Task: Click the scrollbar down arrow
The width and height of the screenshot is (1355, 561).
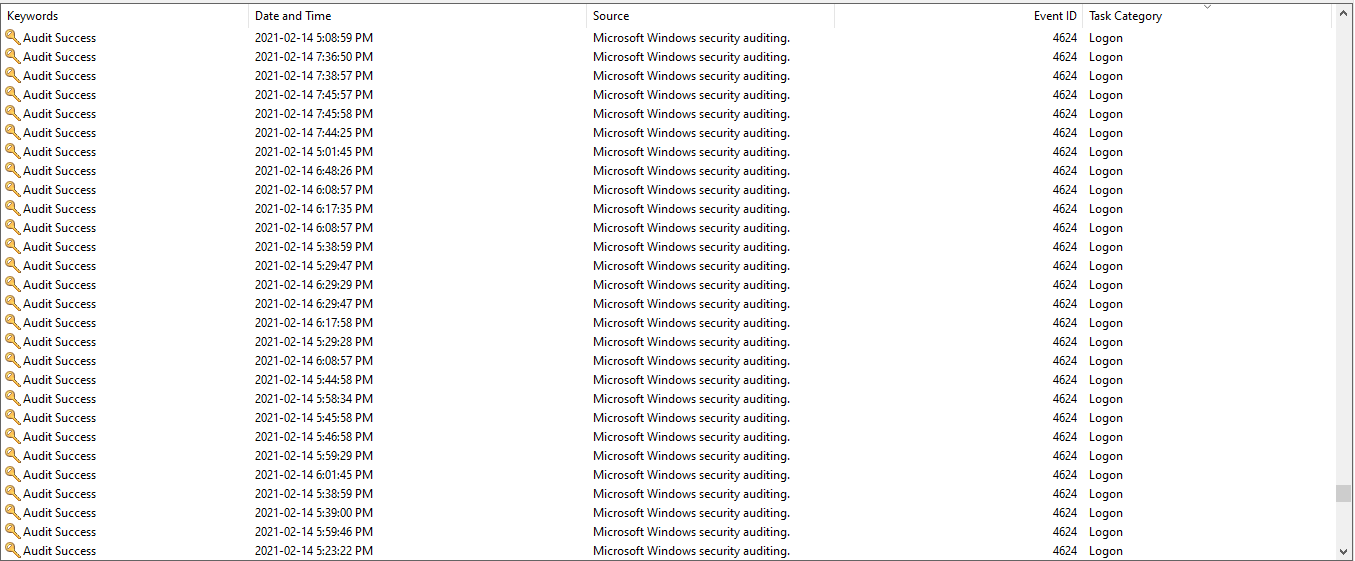Action: click(1343, 551)
